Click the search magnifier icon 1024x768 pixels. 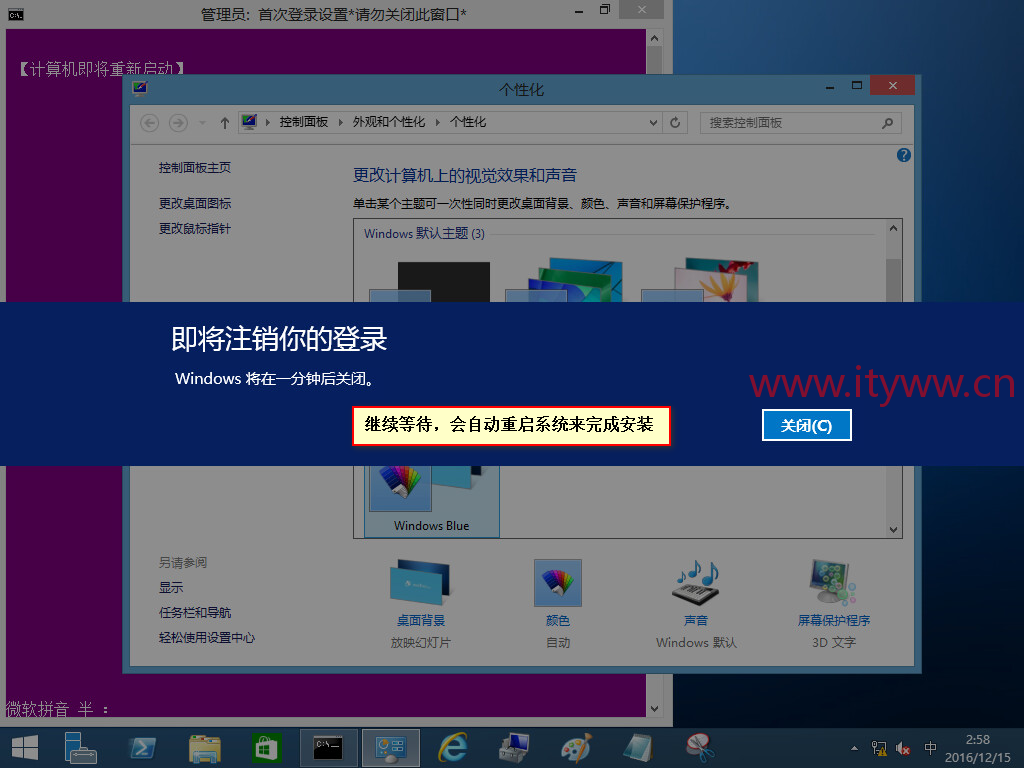pos(887,123)
